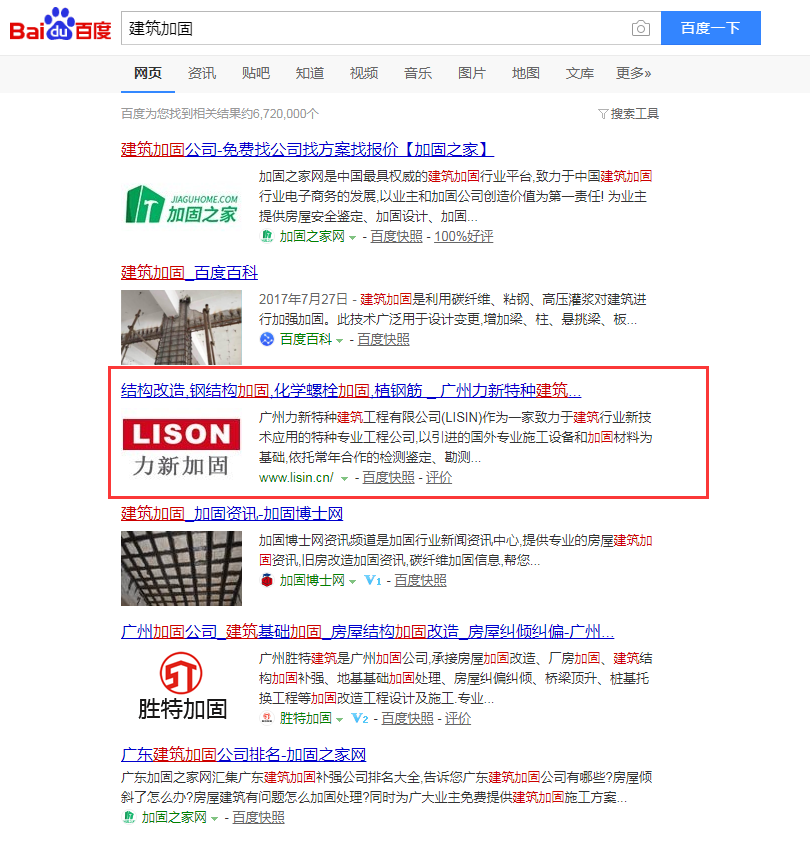Expand dropdown arrow beside 百度百科

point(340,340)
